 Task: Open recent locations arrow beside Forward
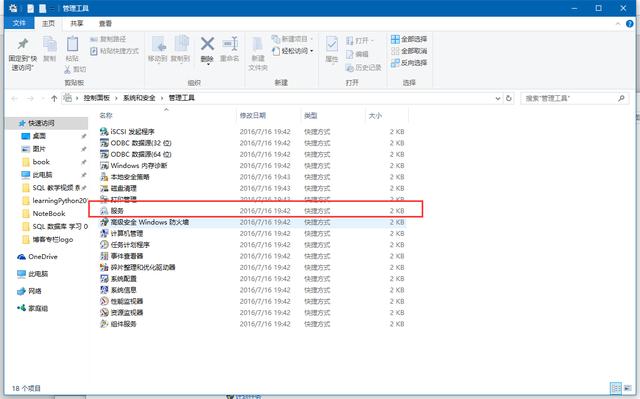click(x=43, y=98)
